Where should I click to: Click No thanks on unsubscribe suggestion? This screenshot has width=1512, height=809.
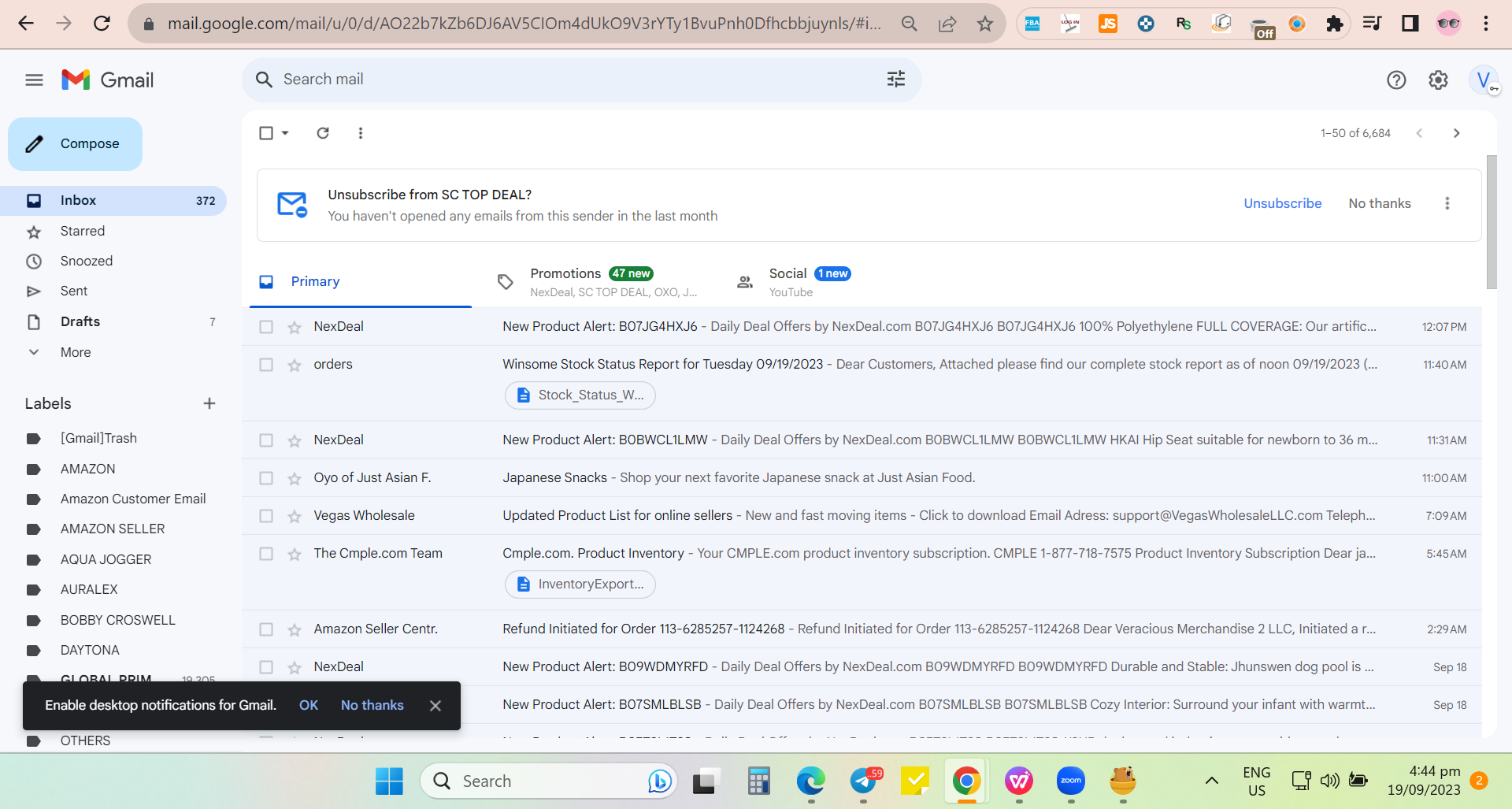(x=1380, y=203)
